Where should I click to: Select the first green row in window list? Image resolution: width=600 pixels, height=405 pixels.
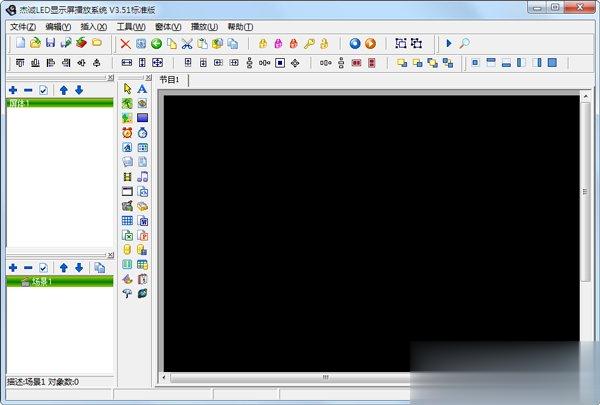coord(60,103)
